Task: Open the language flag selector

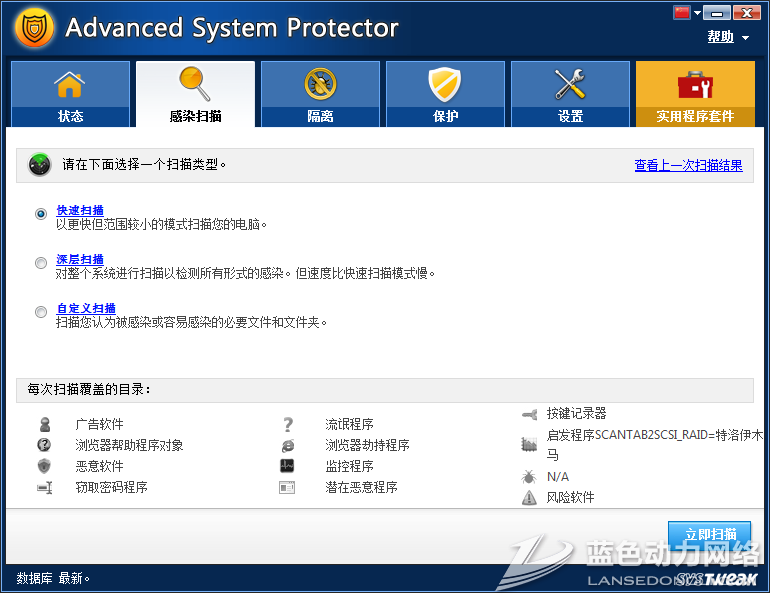Action: tap(683, 13)
